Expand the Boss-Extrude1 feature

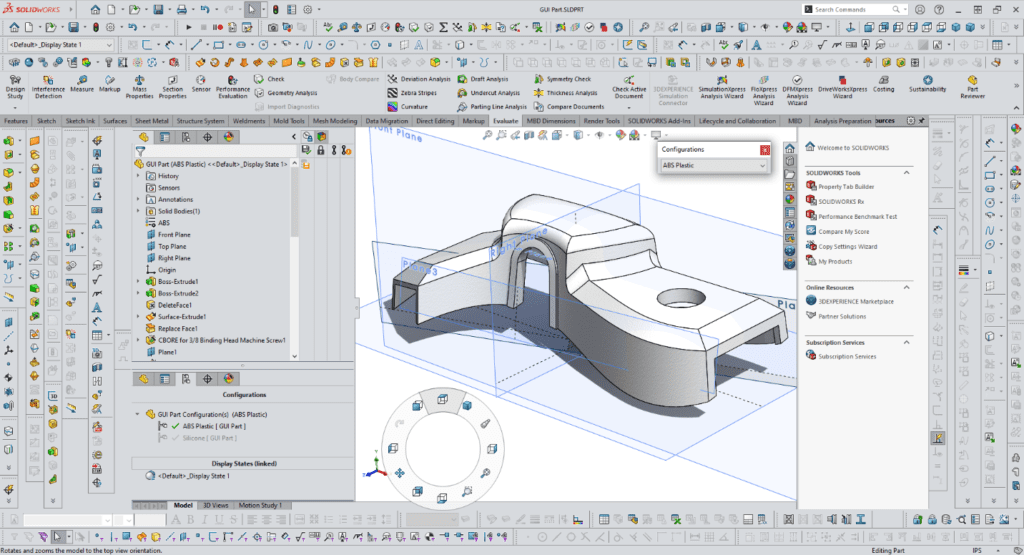138,281
